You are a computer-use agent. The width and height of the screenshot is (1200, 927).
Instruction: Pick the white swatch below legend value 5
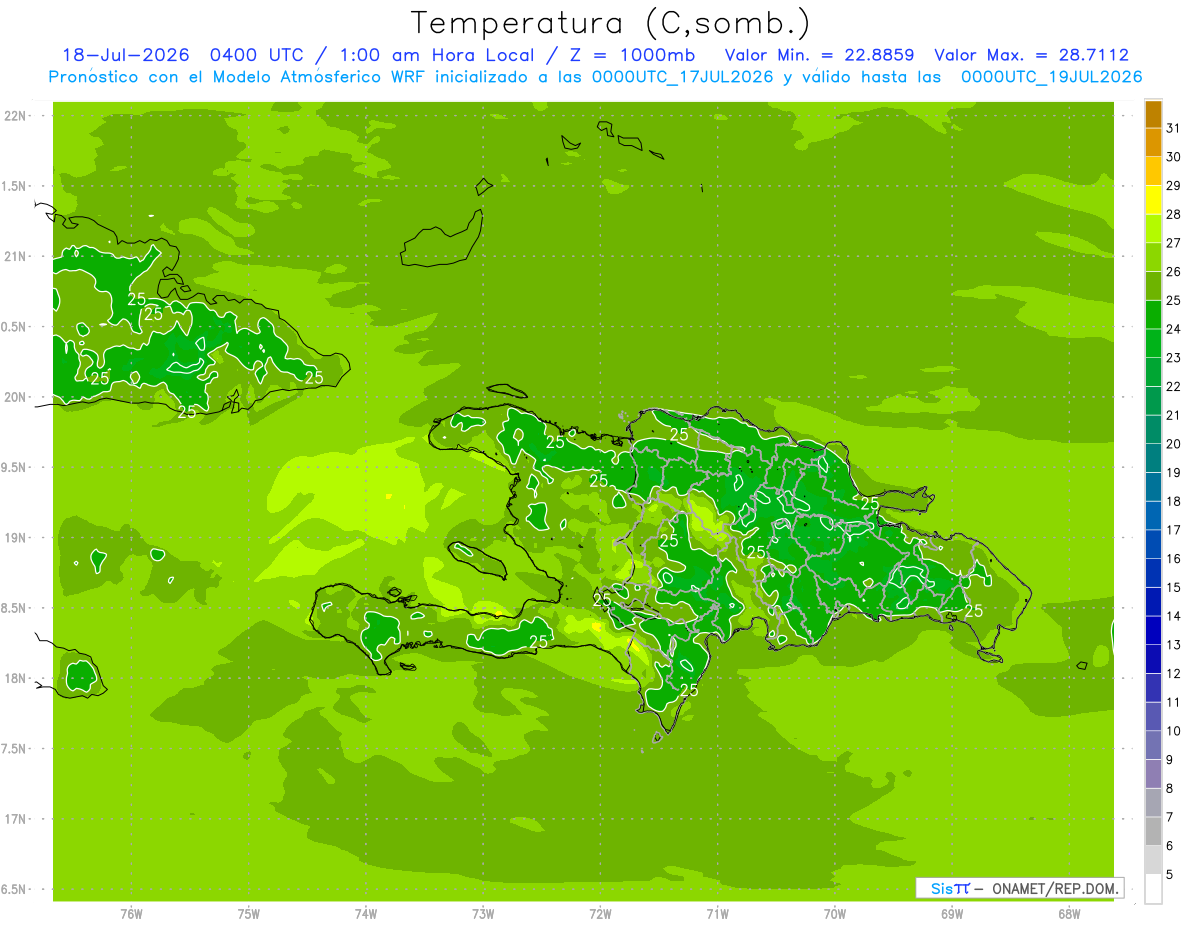click(x=1154, y=889)
